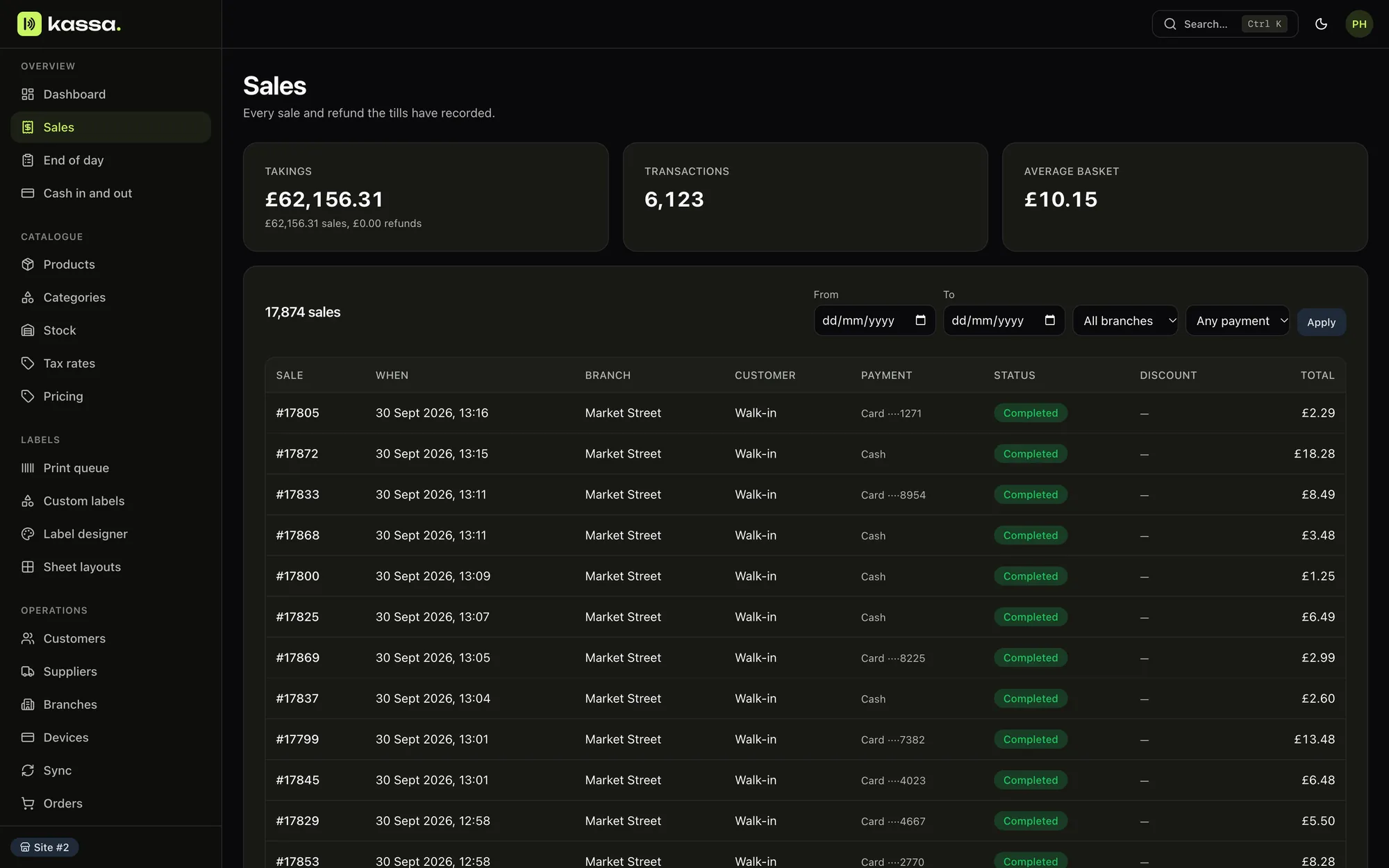
Task: Focus the Search box
Action: click(x=1224, y=24)
